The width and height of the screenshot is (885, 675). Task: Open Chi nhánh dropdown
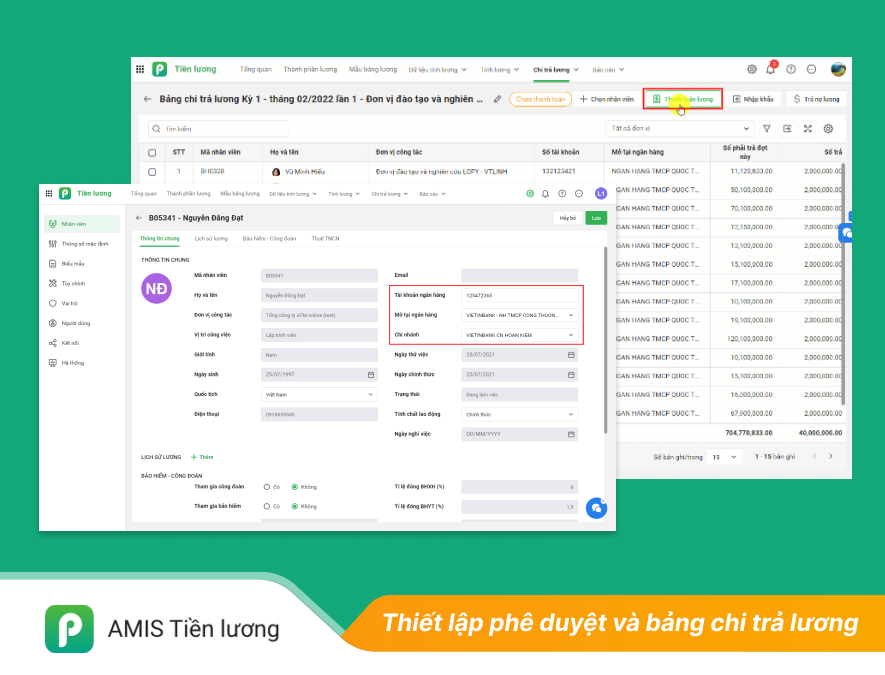point(519,335)
